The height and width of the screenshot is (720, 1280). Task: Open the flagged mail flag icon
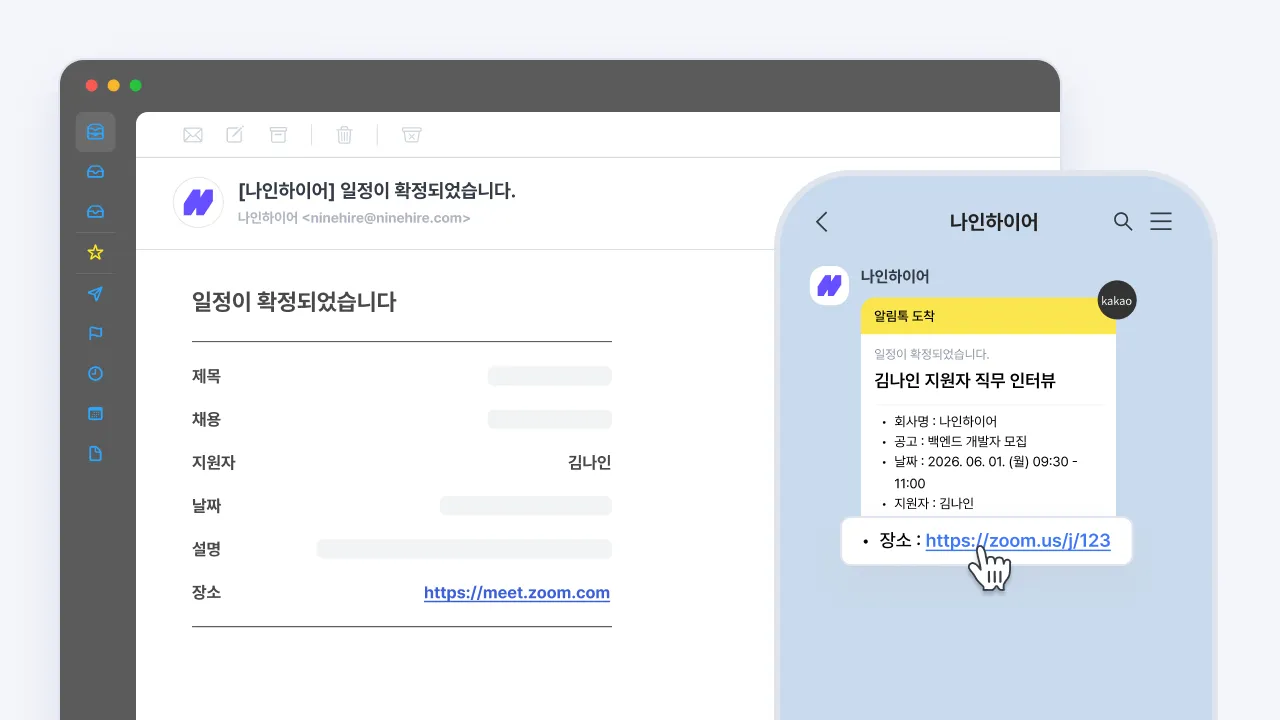click(95, 333)
